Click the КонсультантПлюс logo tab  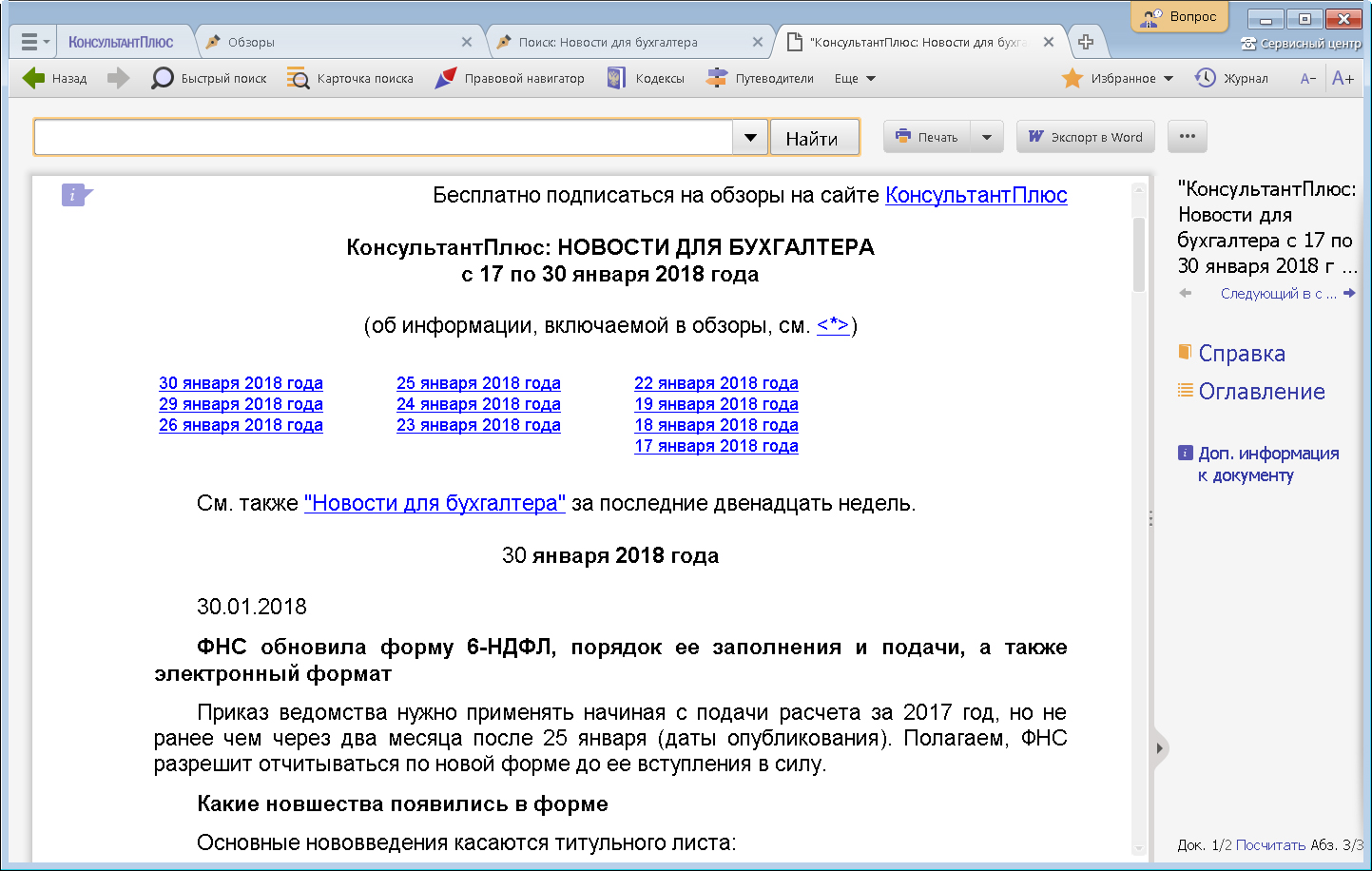[x=121, y=42]
